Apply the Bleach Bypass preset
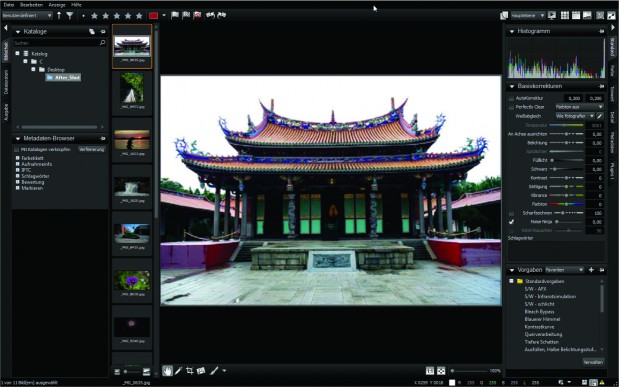 click(539, 312)
